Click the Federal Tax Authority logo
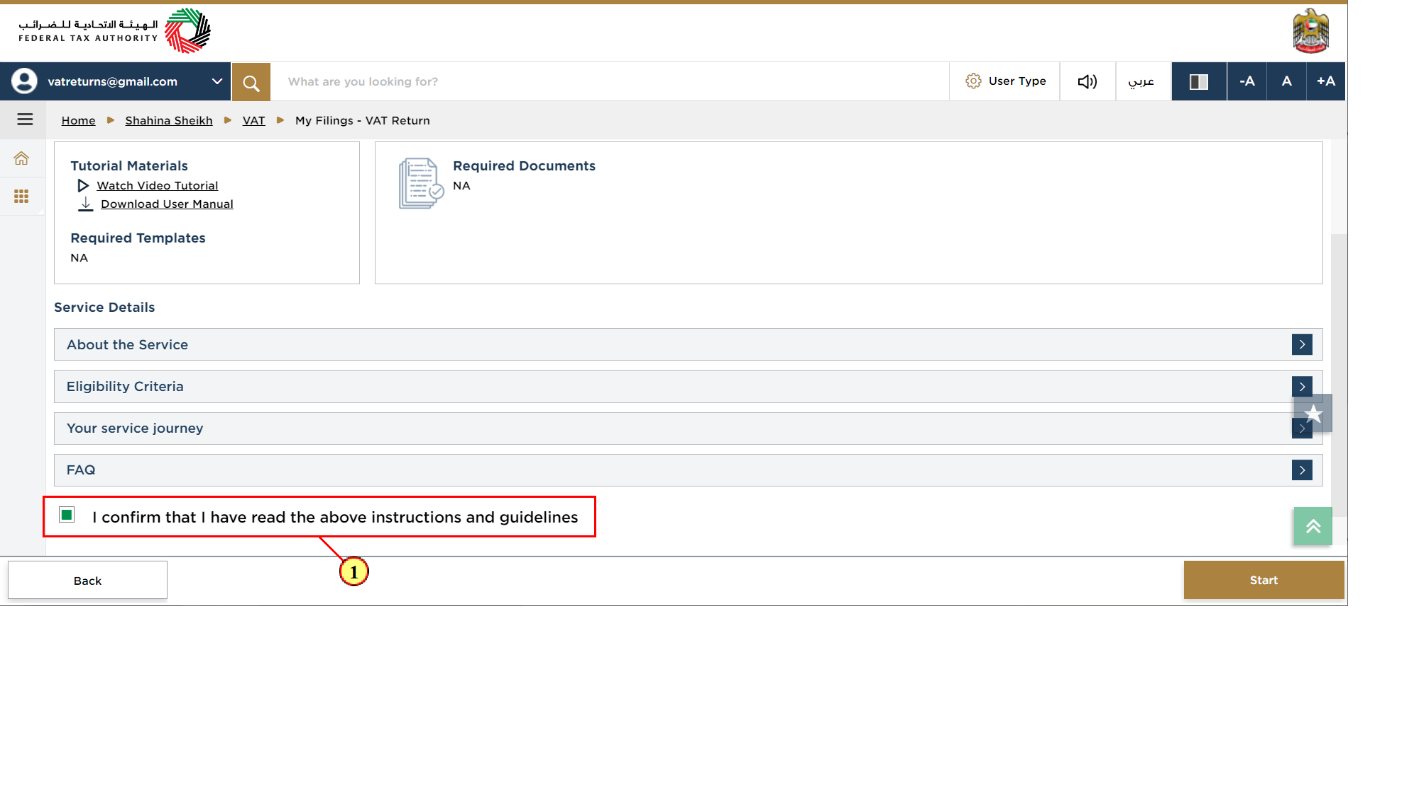 114,30
